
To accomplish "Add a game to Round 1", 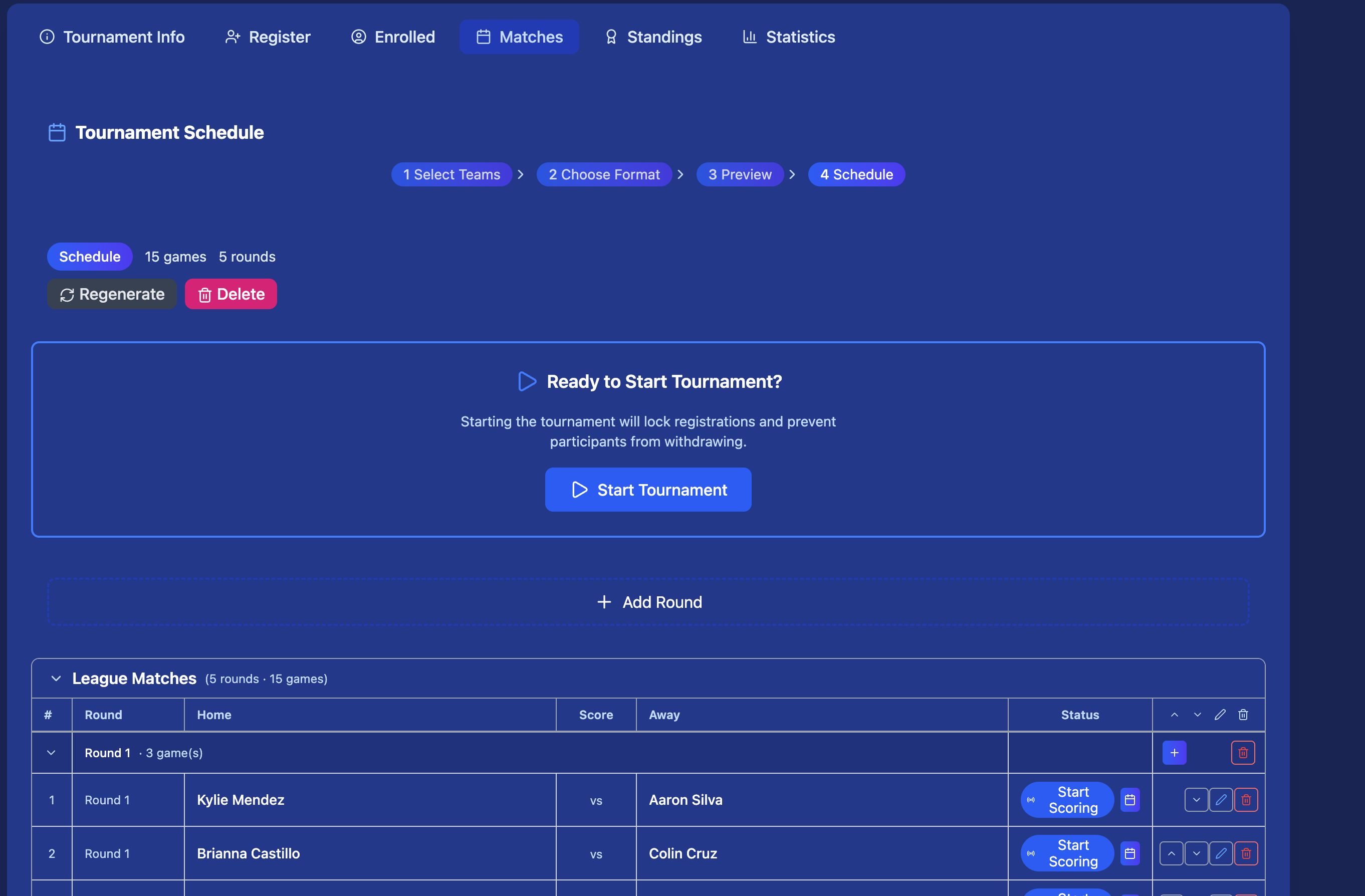I will click(1174, 753).
